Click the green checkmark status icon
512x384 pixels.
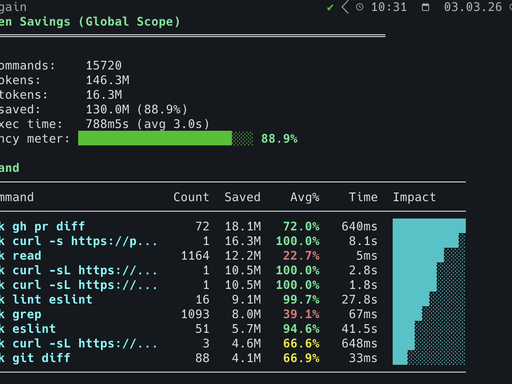point(330,7)
